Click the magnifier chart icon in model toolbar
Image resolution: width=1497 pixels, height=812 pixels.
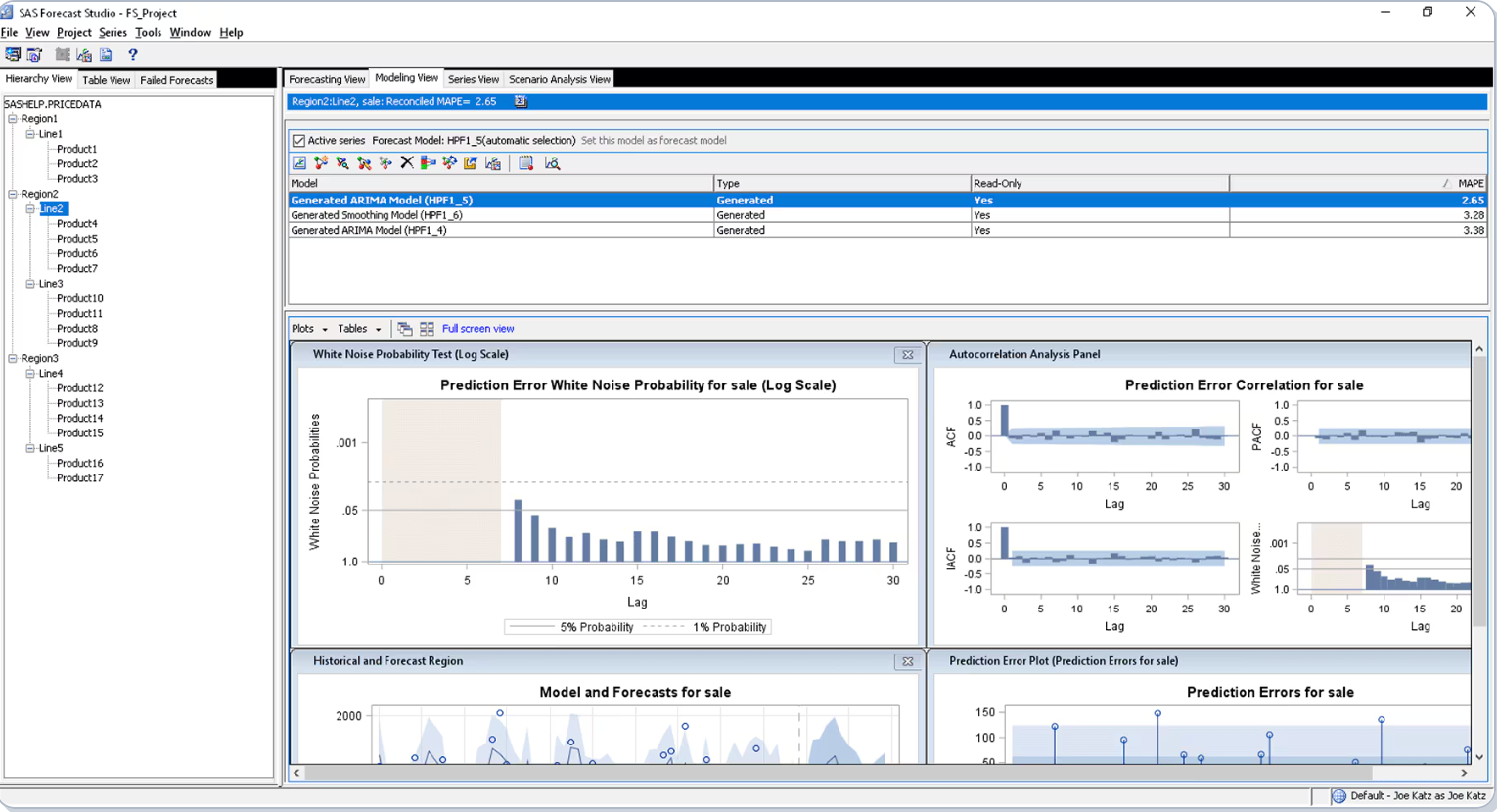552,163
